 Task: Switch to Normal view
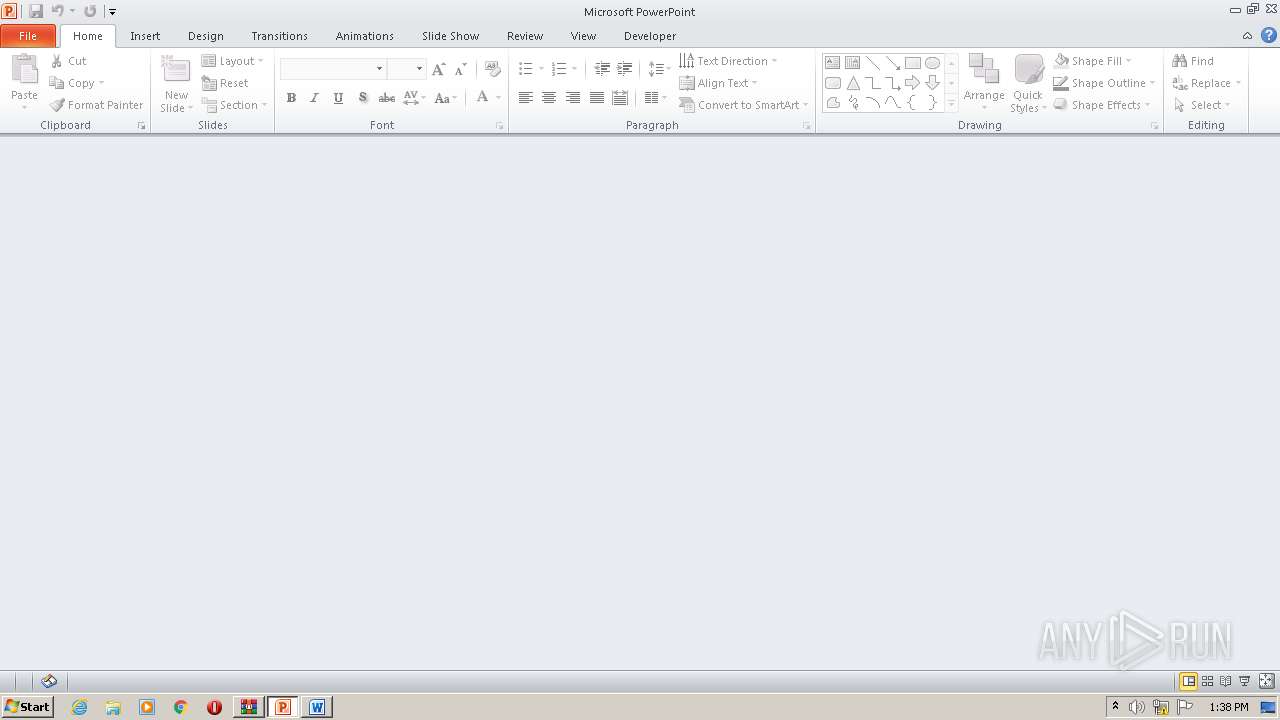[x=1189, y=681]
